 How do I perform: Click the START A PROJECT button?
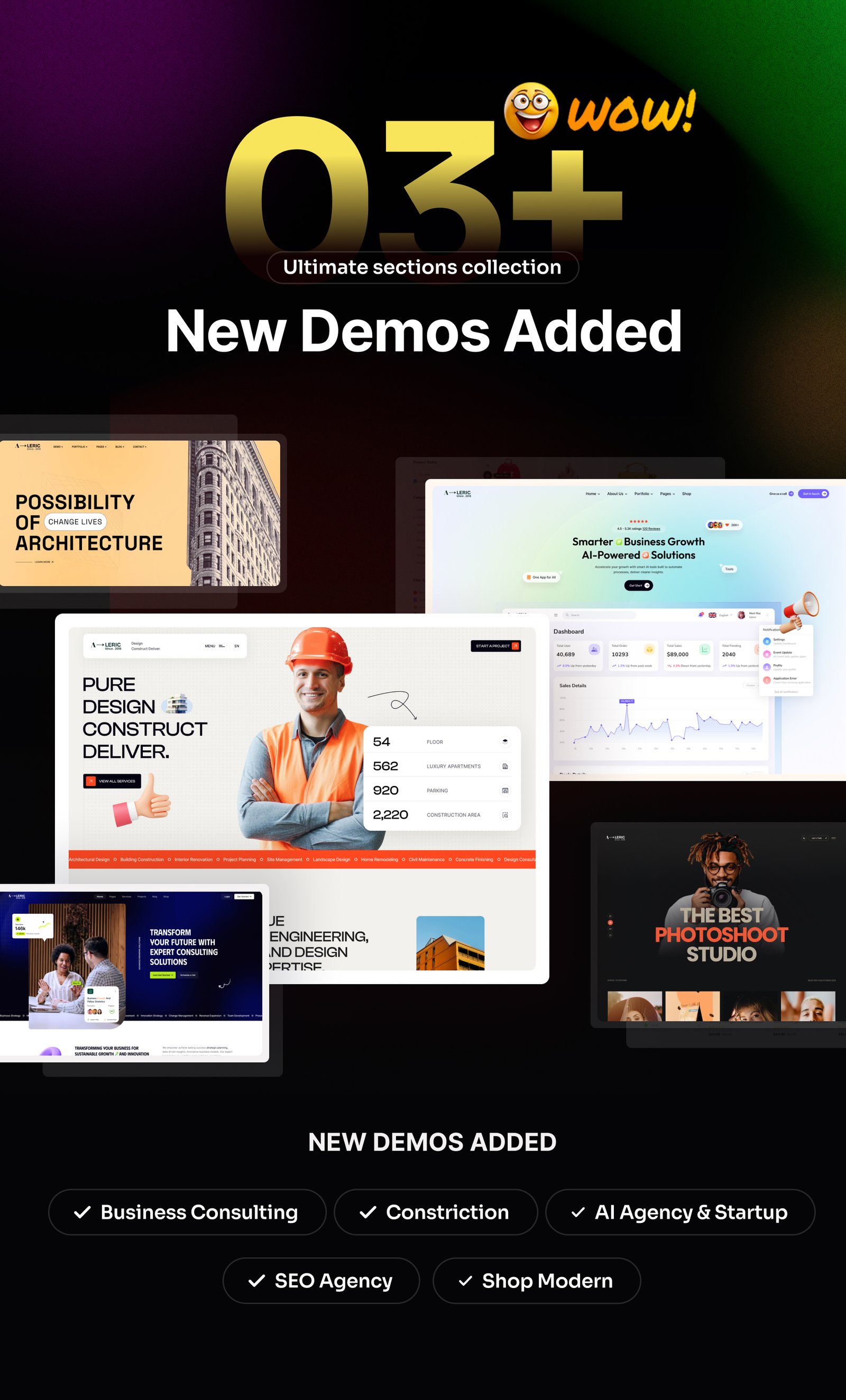pyautogui.click(x=496, y=646)
